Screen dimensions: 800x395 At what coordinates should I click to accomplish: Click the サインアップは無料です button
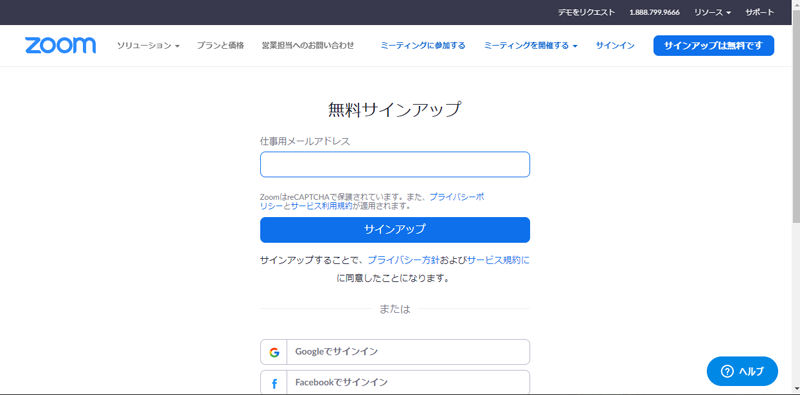coord(713,45)
